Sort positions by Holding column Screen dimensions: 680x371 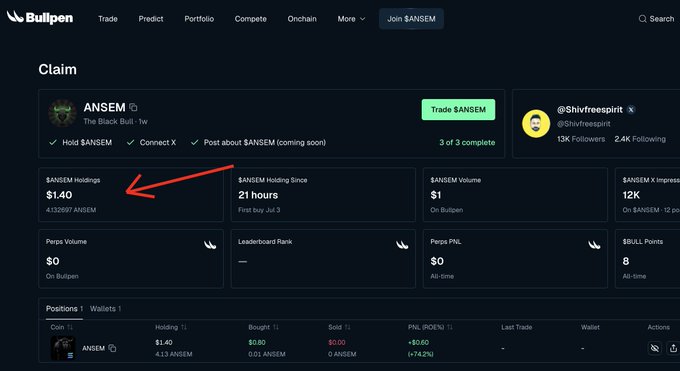click(x=184, y=327)
